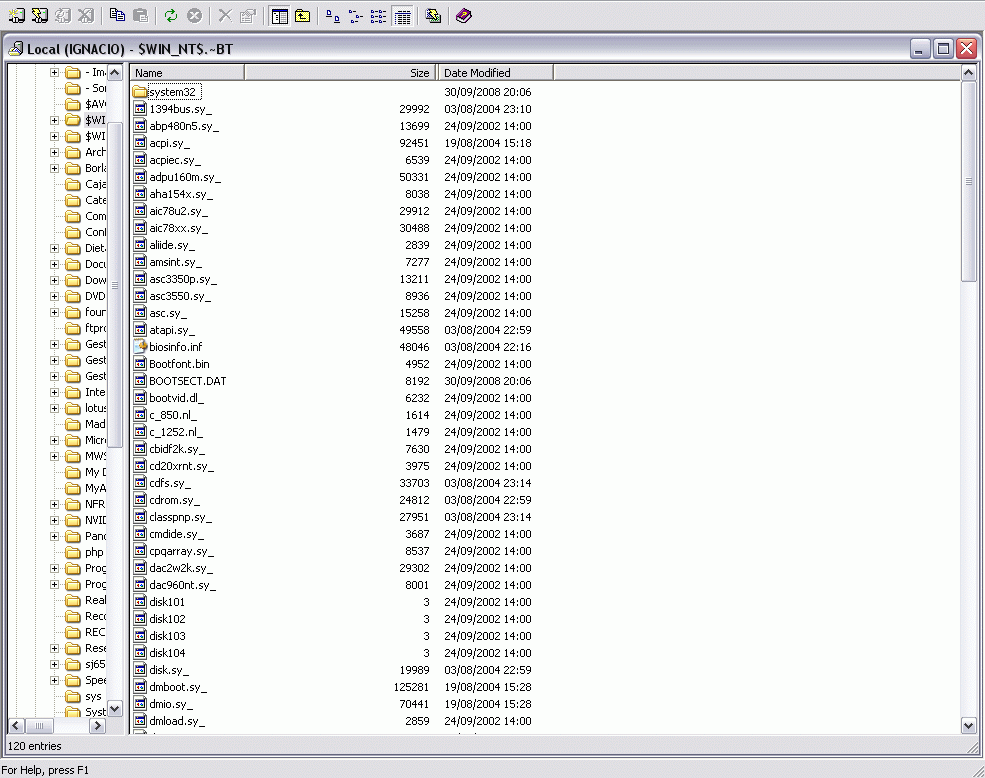This screenshot has width=985, height=778.
Task: Click the file list scroll down arrow
Action: 968,725
